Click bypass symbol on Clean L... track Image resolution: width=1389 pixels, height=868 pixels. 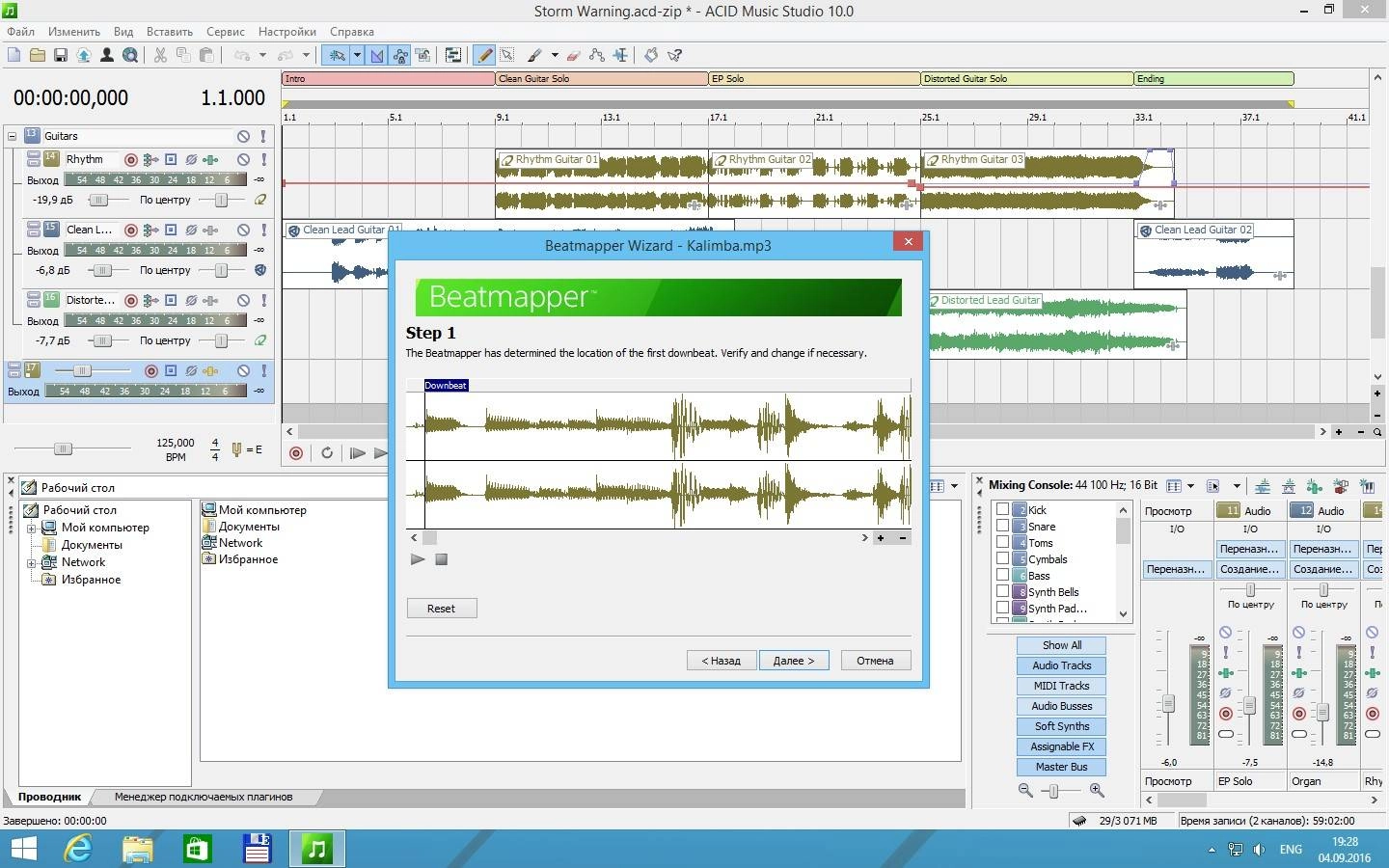(x=191, y=231)
